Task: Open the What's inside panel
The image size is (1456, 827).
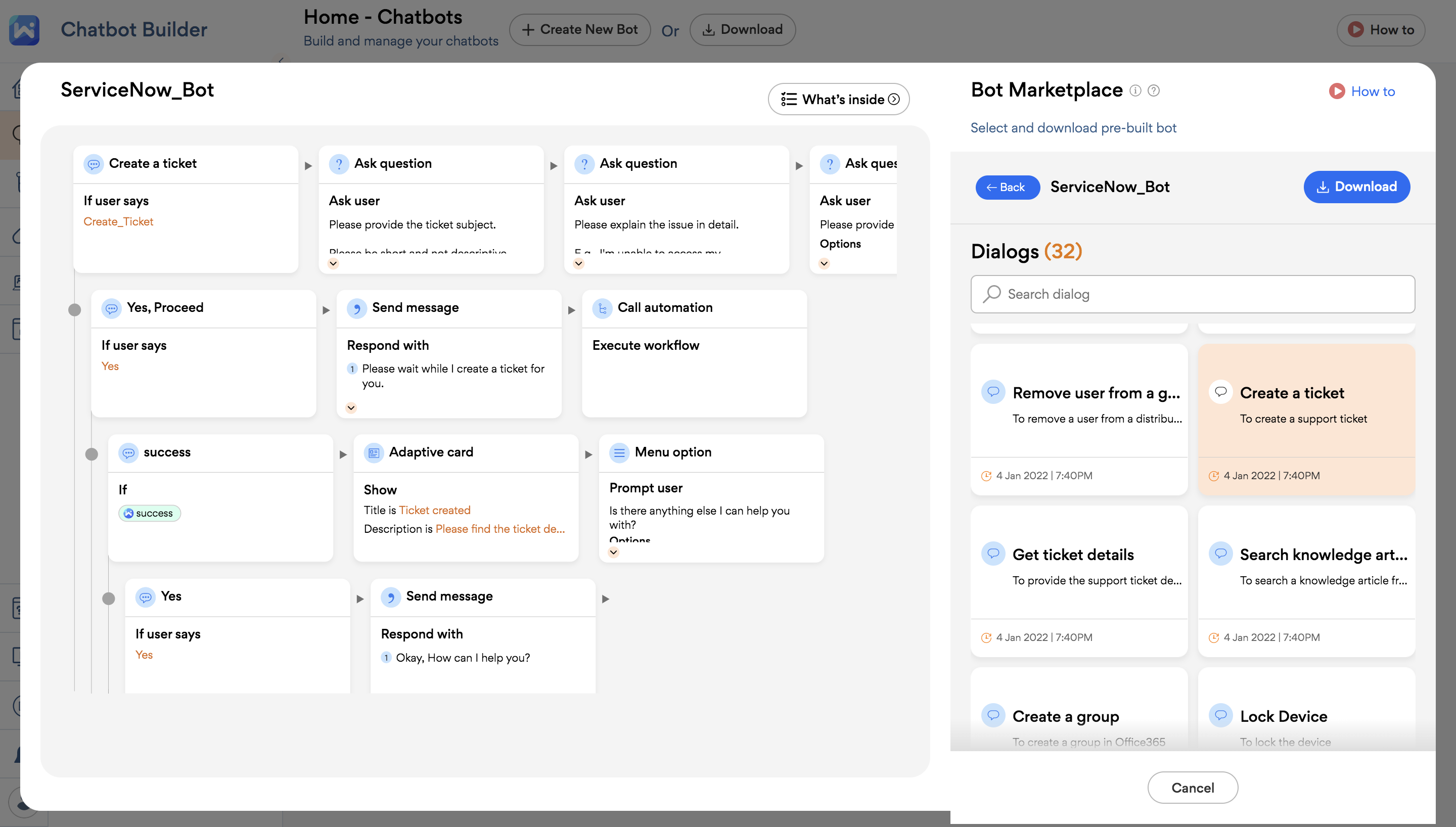Action: coord(839,100)
